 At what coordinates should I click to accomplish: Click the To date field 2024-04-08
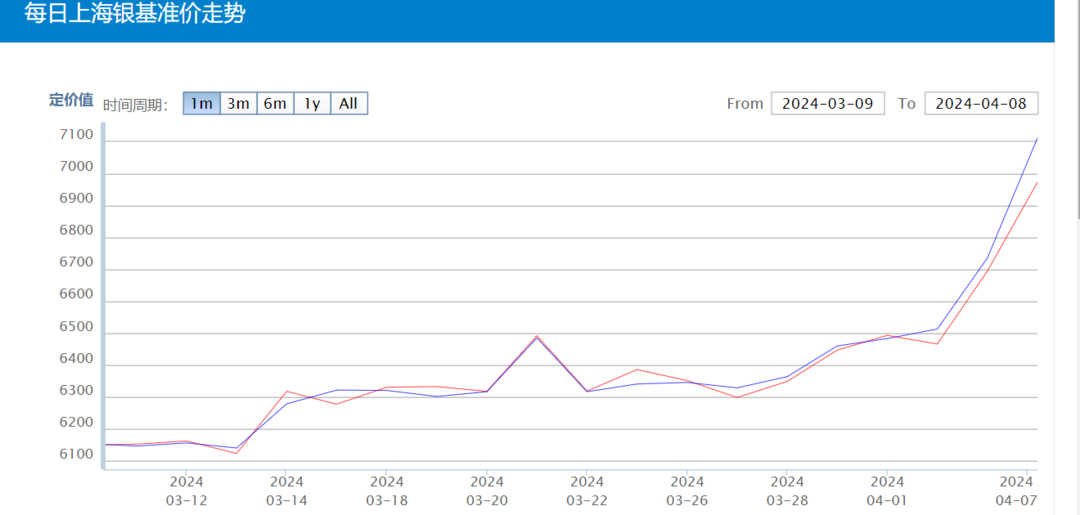click(x=981, y=103)
